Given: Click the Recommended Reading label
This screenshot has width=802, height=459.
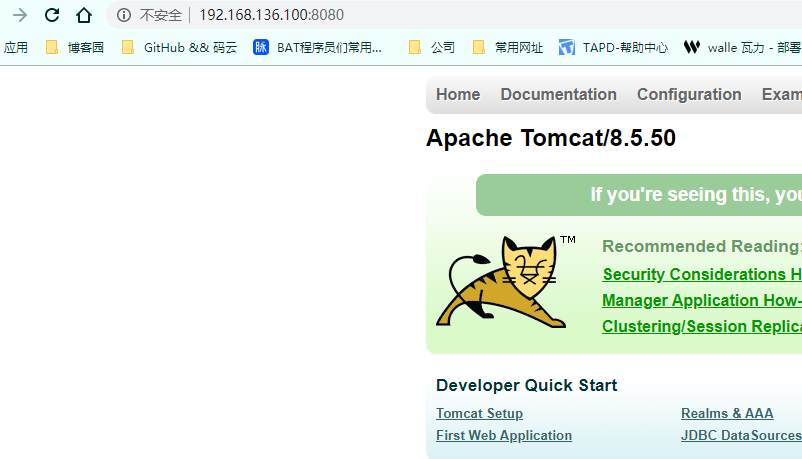Looking at the screenshot, I should 702,246.
